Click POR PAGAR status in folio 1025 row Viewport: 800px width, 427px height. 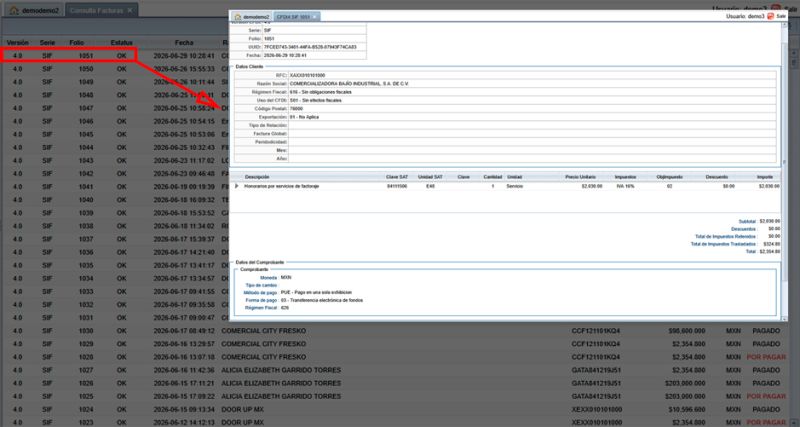pyautogui.click(x=766, y=396)
